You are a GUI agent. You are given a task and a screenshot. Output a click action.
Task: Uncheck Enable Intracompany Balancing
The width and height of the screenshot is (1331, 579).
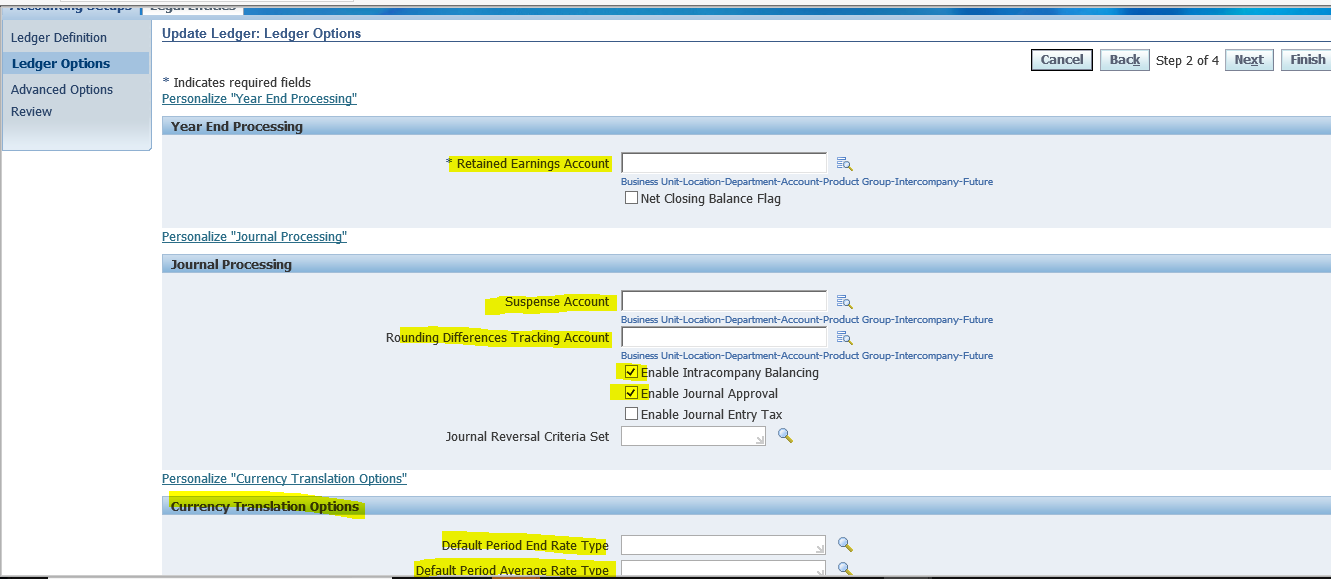pyautogui.click(x=631, y=371)
